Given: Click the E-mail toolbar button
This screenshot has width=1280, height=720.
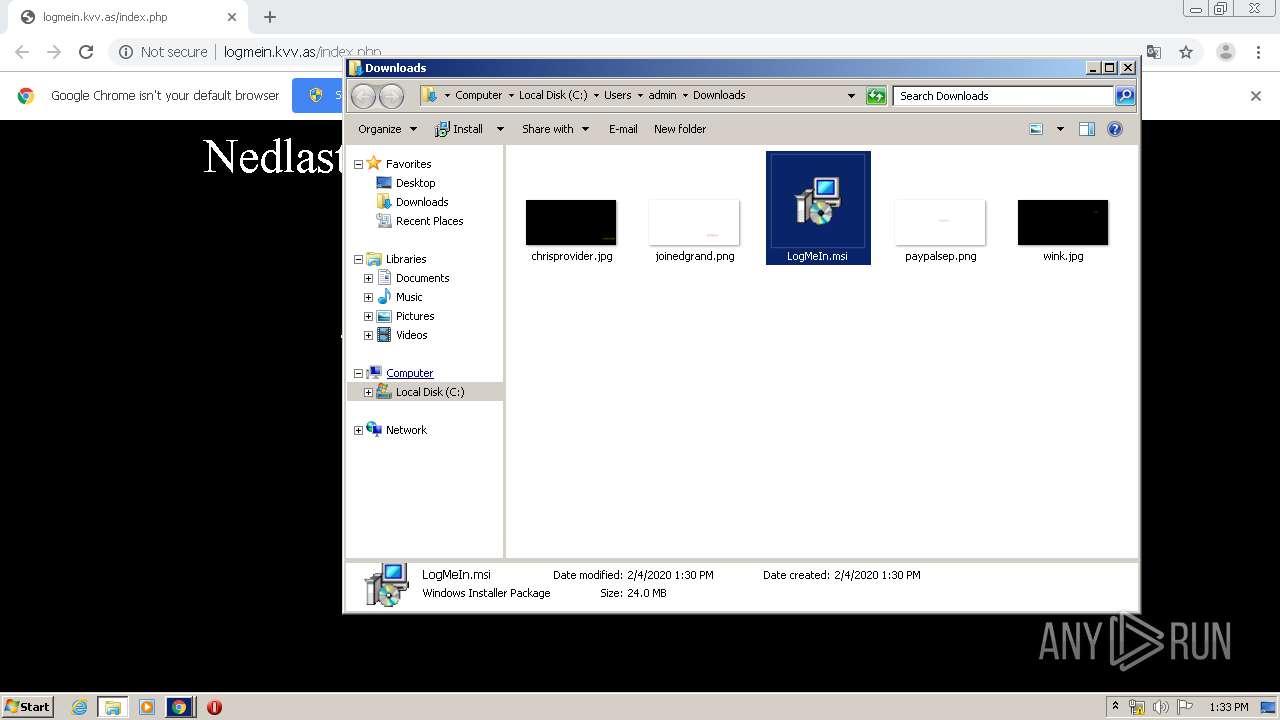Looking at the screenshot, I should (623, 129).
